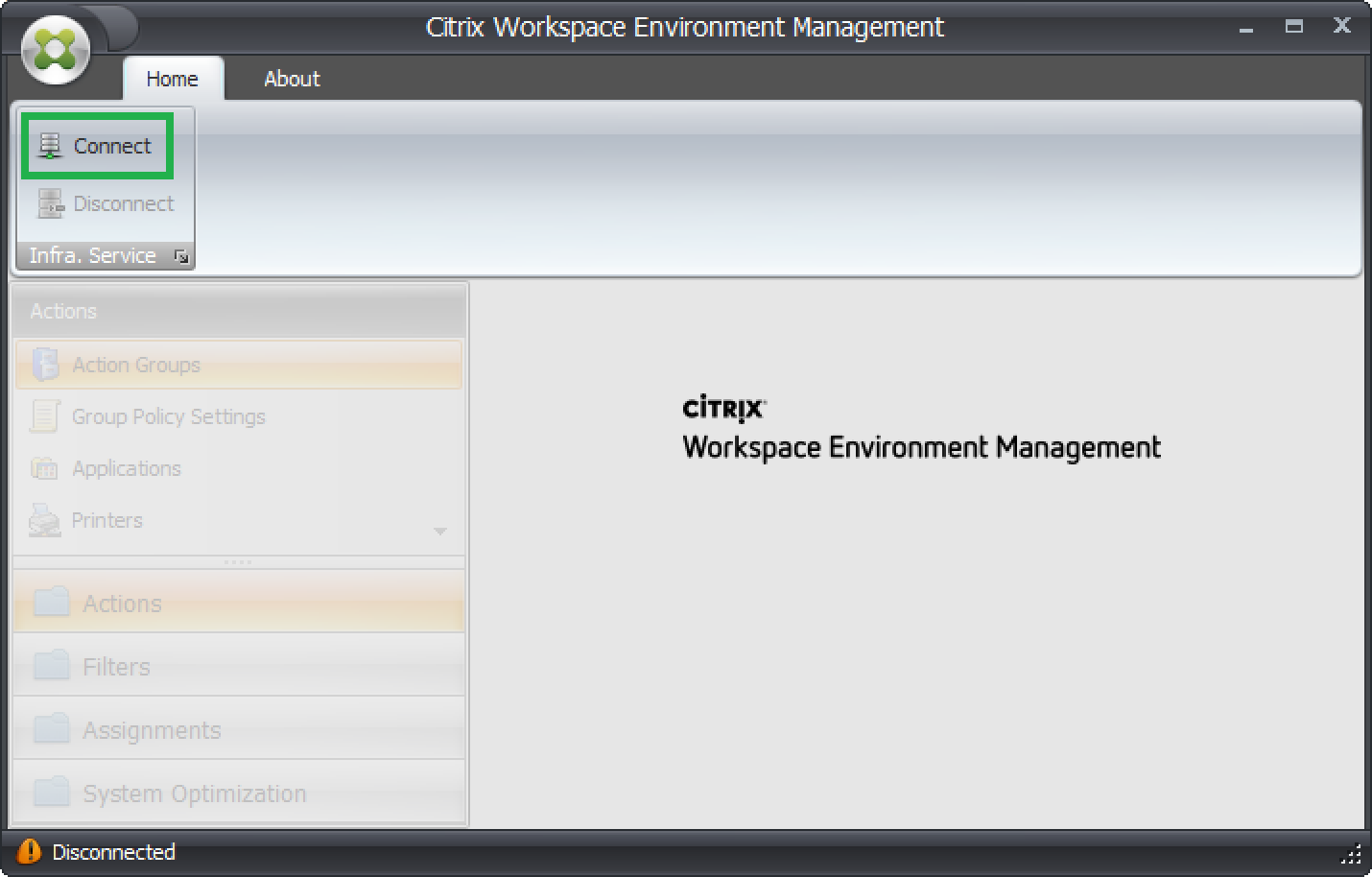This screenshot has width=1372, height=877.
Task: Click the window resize grip corner
Action: pyautogui.click(x=1351, y=854)
